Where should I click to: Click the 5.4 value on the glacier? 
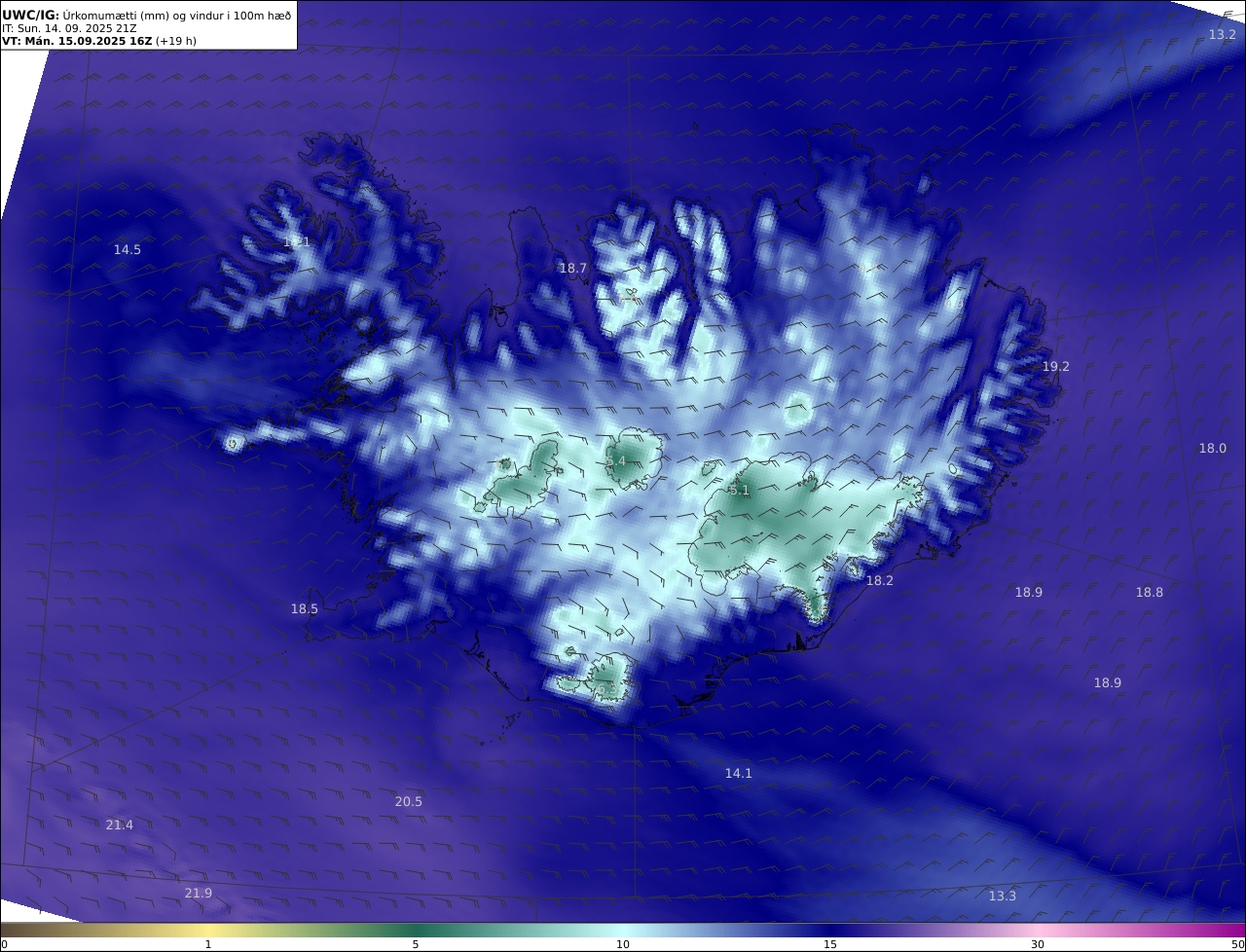615,460
